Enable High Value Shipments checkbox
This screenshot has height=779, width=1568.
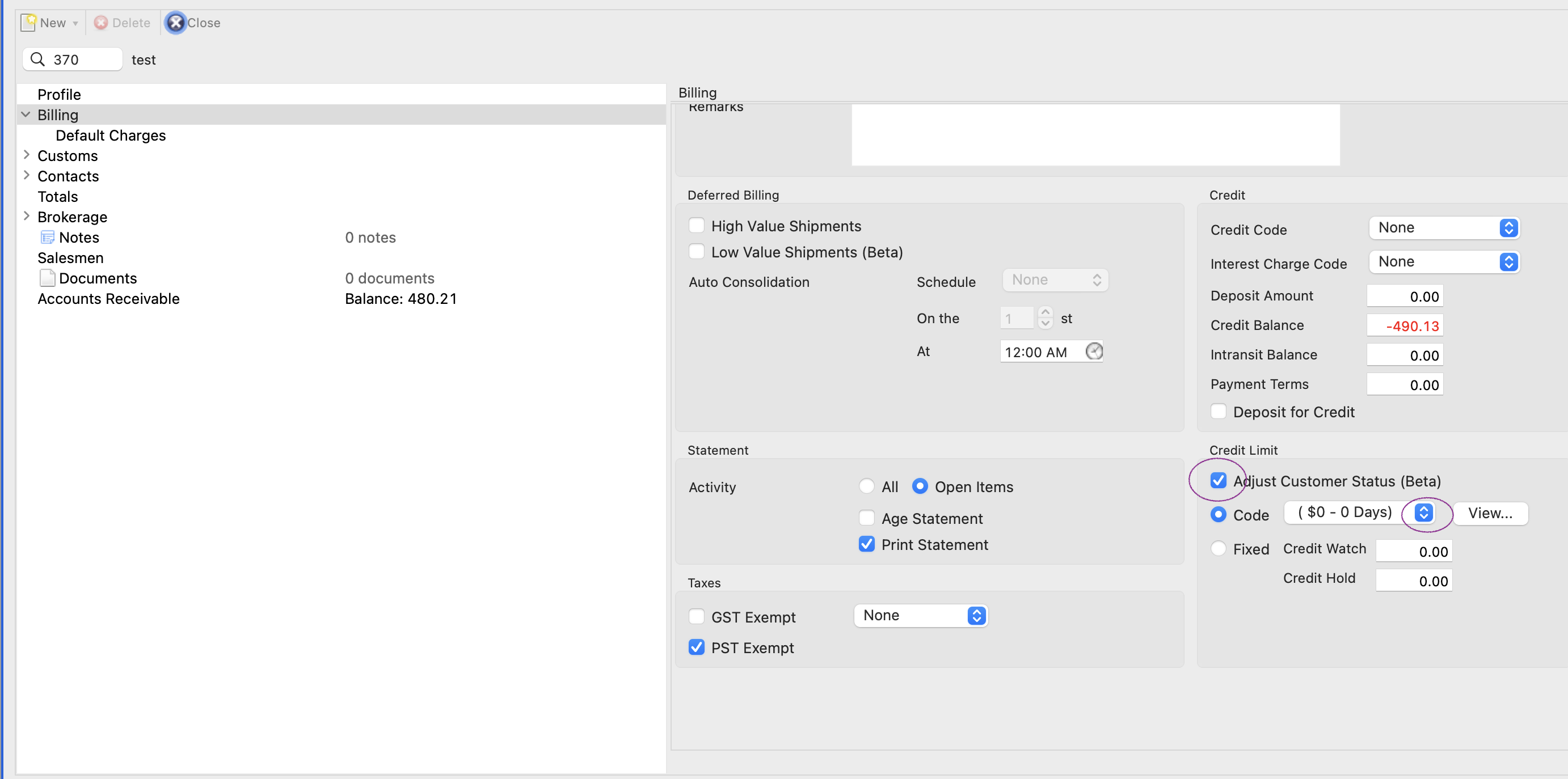pyautogui.click(x=696, y=226)
